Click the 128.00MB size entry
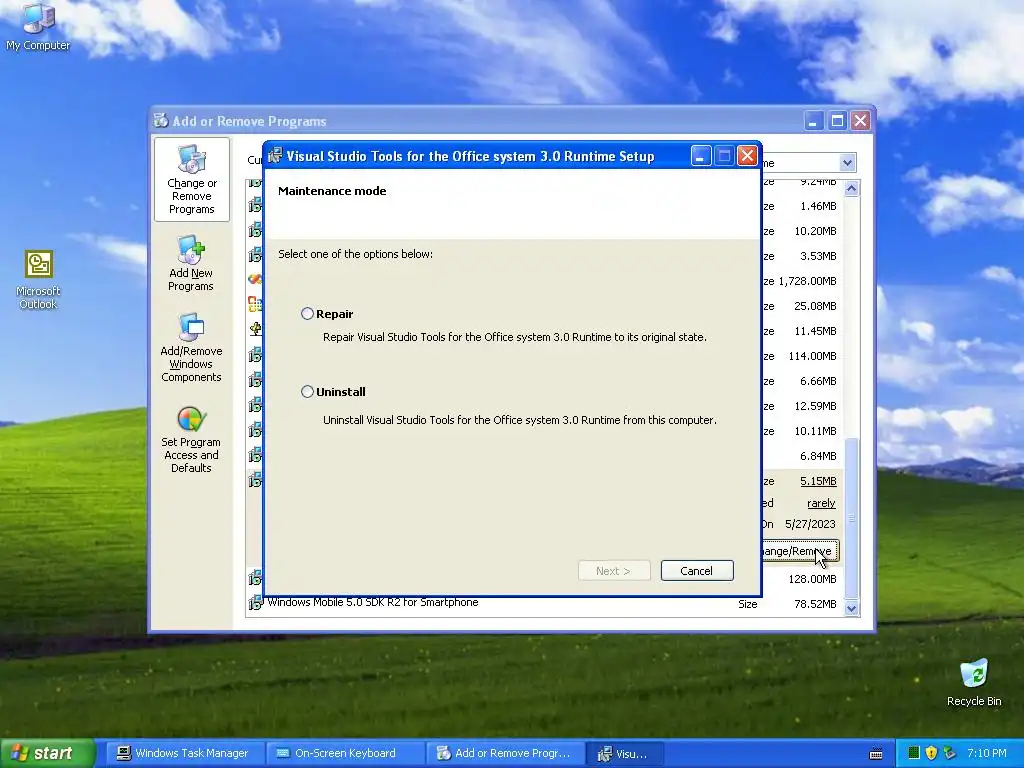The height and width of the screenshot is (768, 1024). tap(812, 579)
